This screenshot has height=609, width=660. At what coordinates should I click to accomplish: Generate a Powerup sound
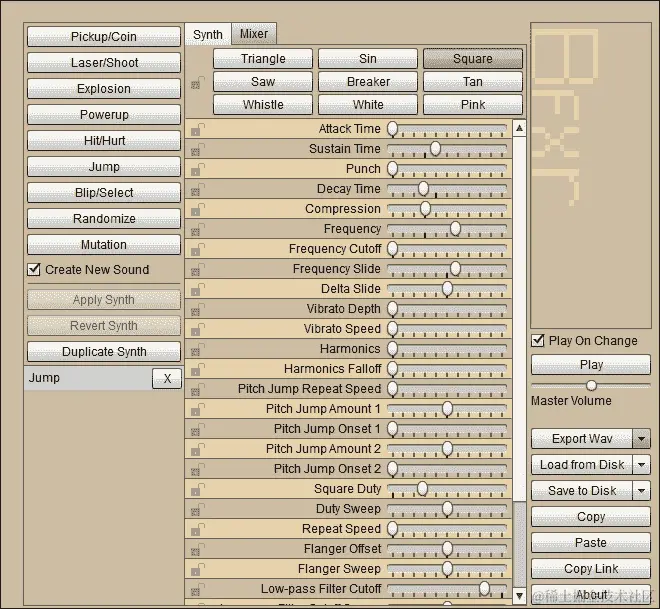104,115
